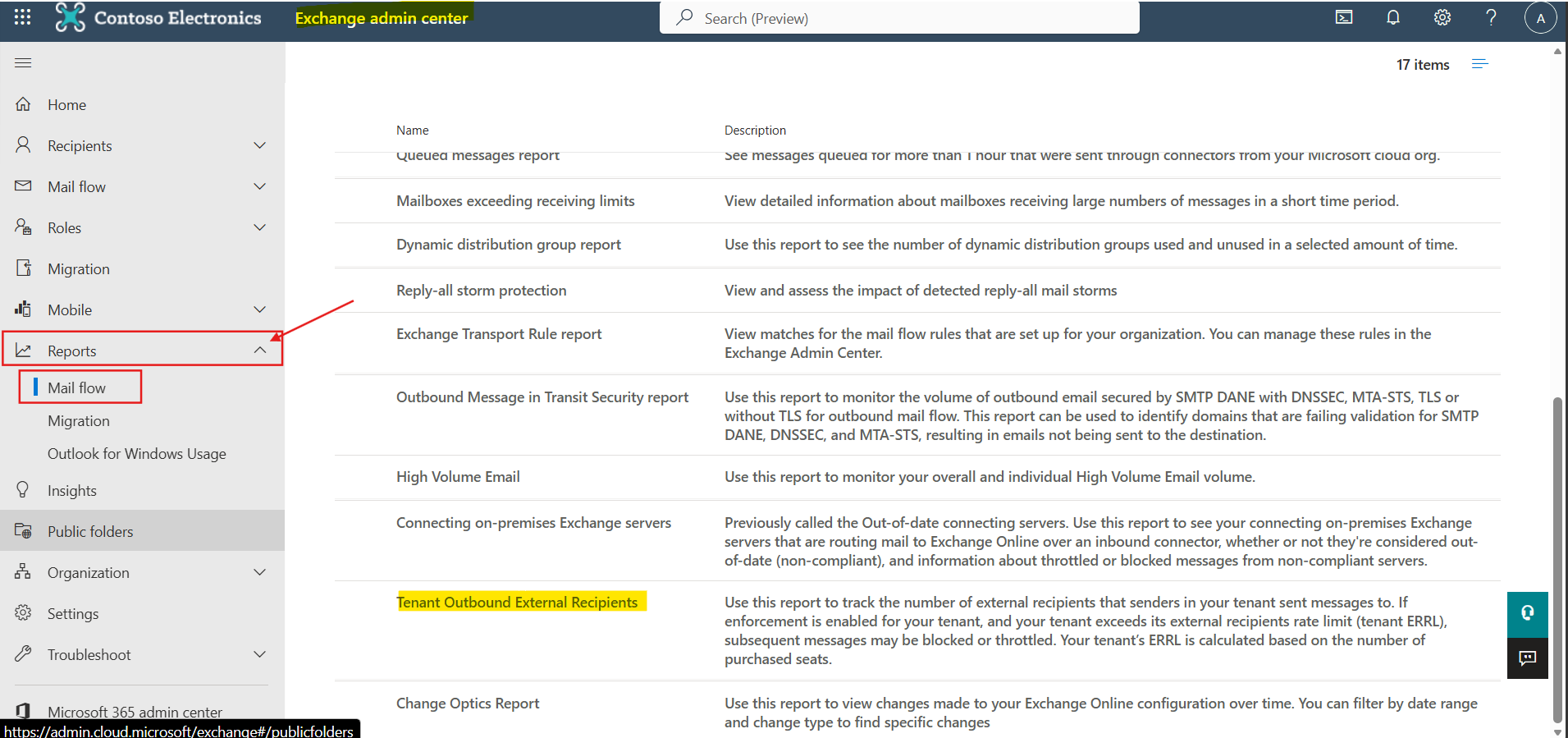Open the feedback chat button
This screenshot has height=738, width=1568.
coord(1528,658)
